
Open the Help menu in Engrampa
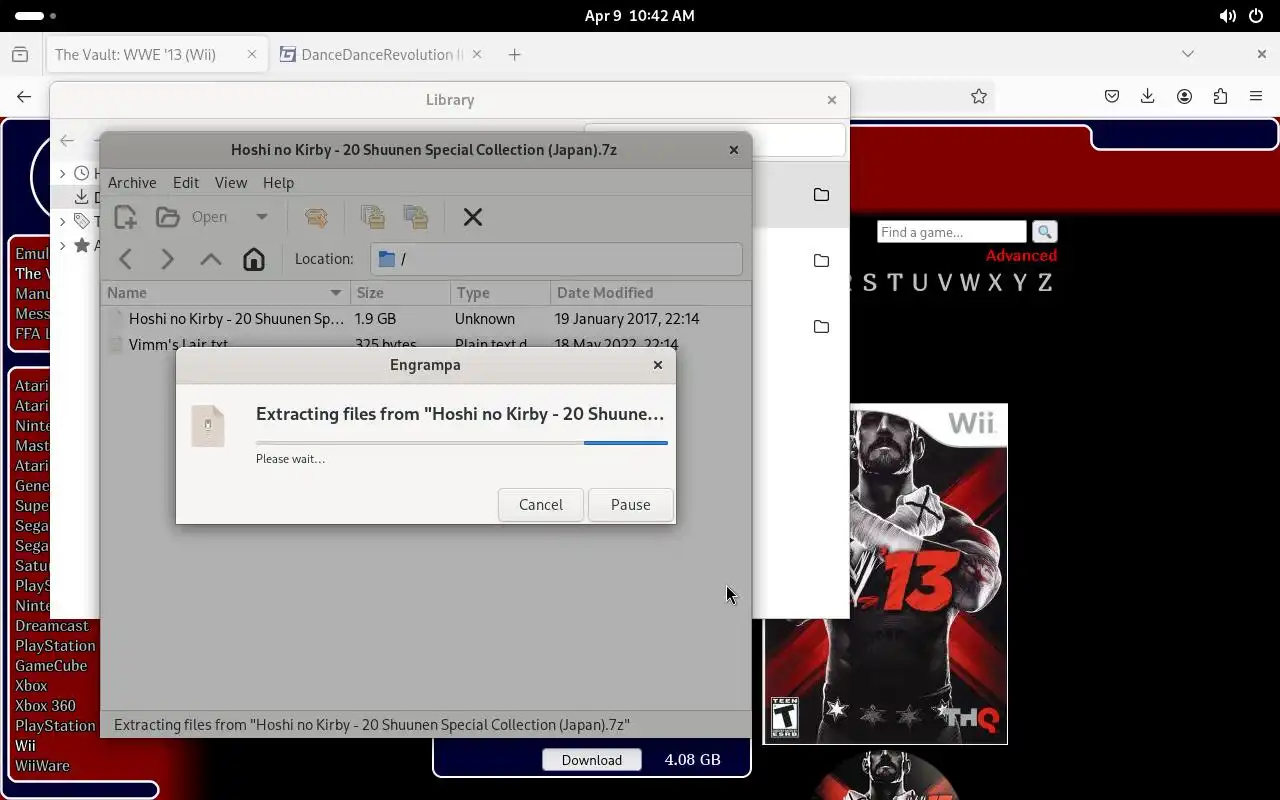278,183
